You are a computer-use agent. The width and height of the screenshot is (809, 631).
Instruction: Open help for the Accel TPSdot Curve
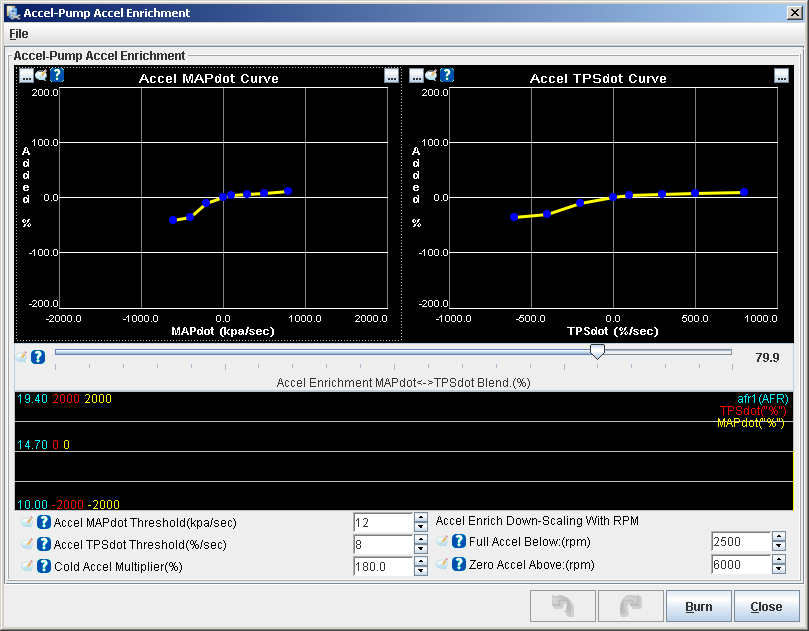pos(447,75)
